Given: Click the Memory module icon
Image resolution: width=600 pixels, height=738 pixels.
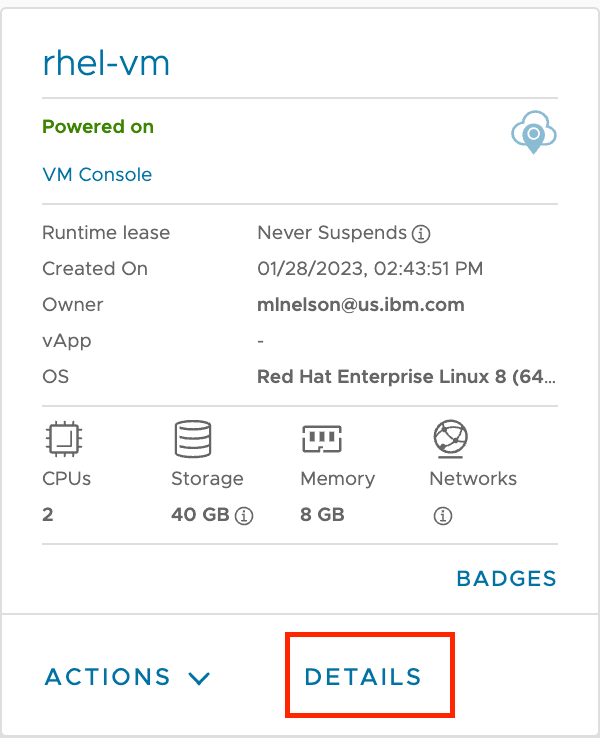Looking at the screenshot, I should (322, 438).
